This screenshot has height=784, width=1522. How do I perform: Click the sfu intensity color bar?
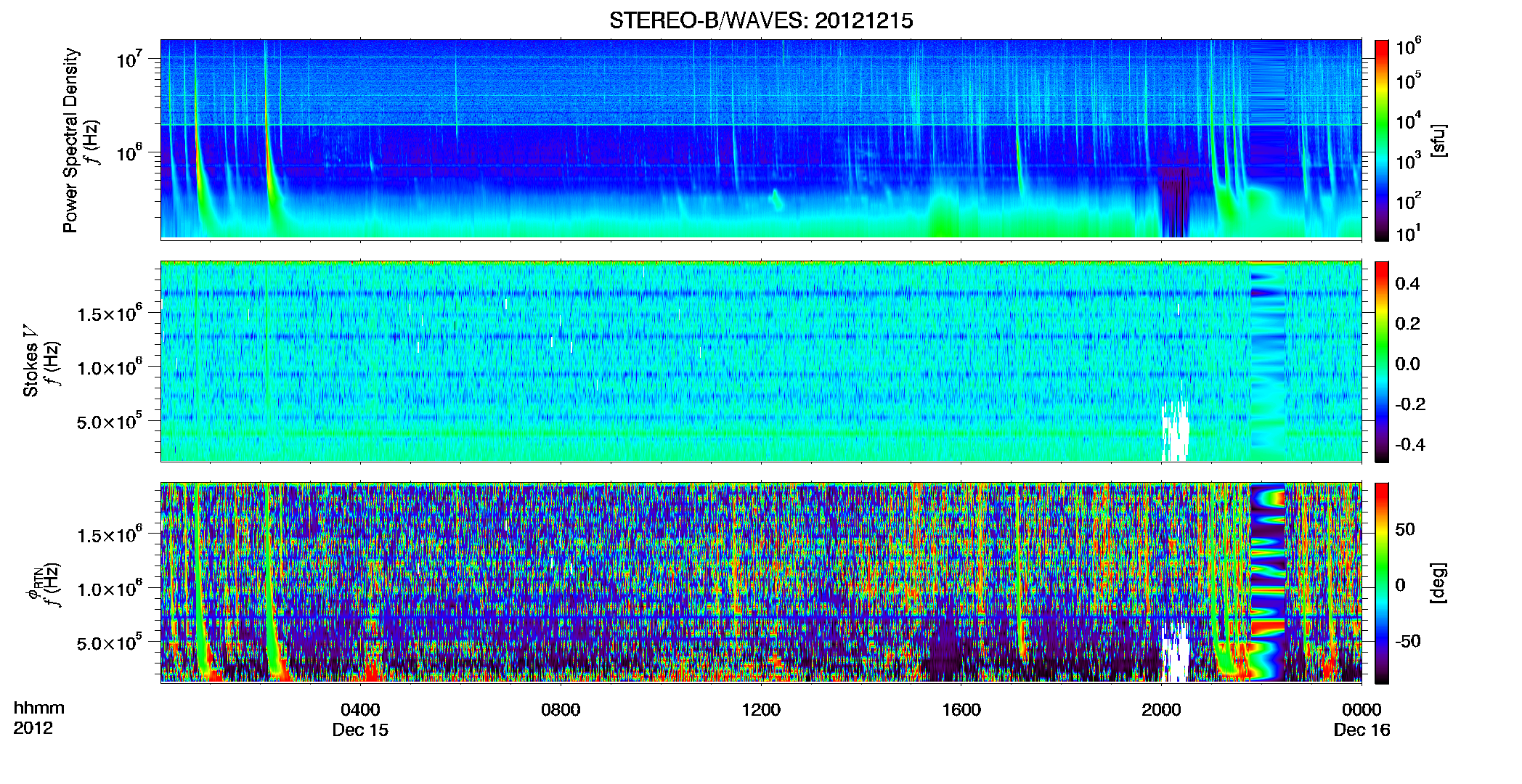coord(1382,140)
